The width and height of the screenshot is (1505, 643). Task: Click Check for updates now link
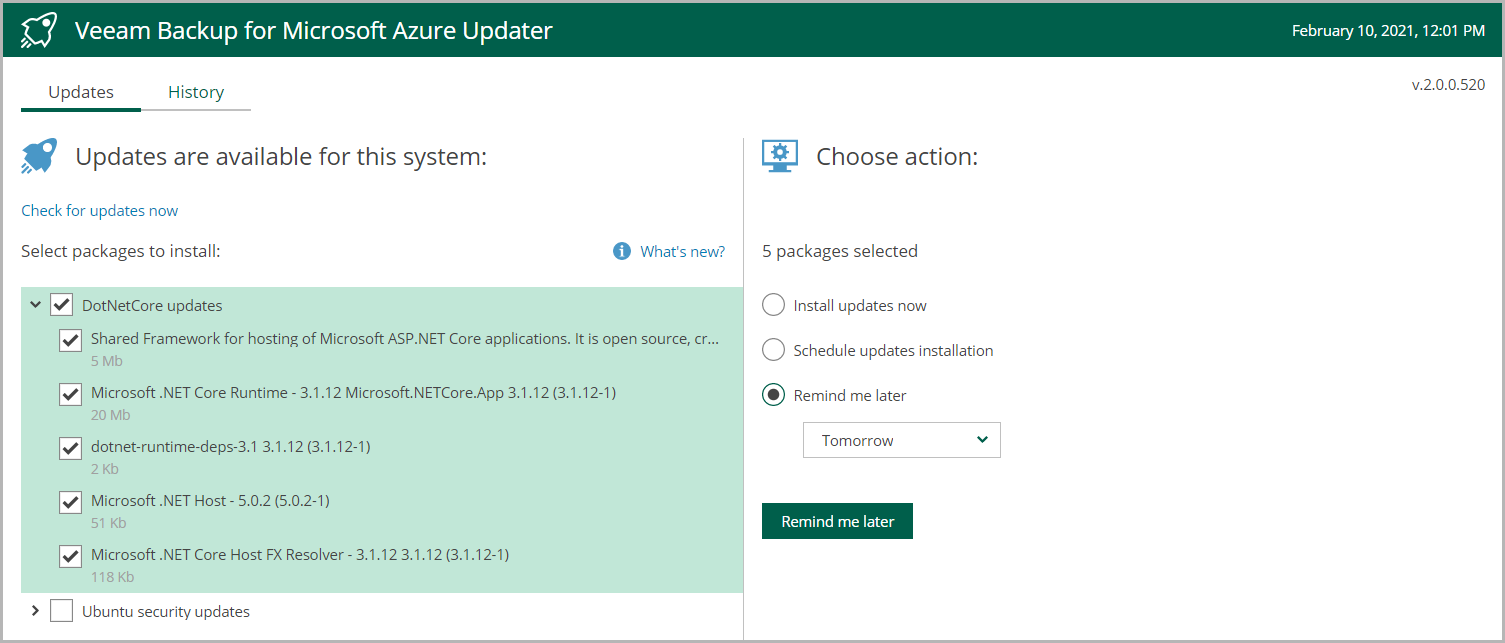tap(100, 211)
